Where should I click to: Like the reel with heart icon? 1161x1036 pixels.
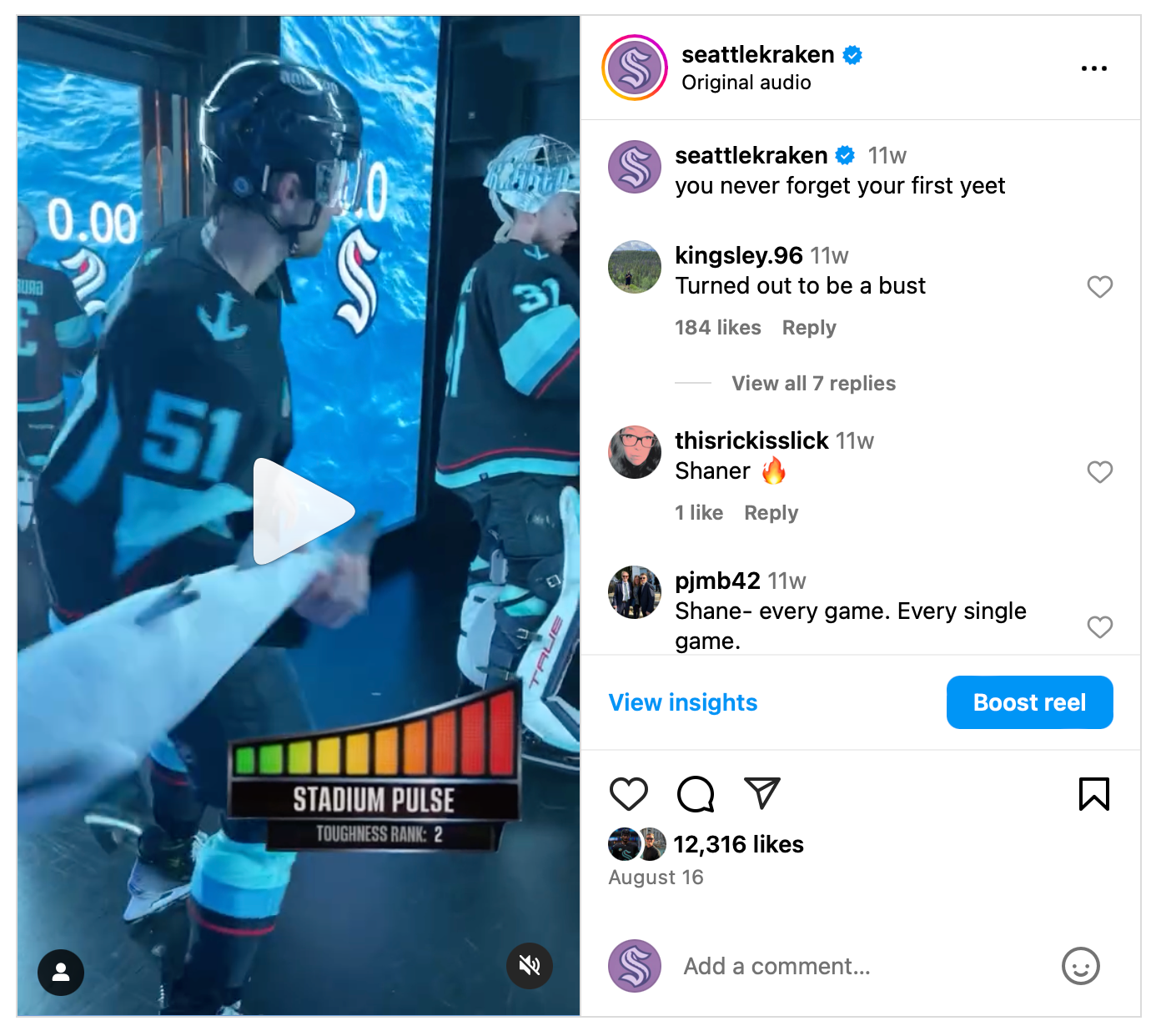coord(629,794)
